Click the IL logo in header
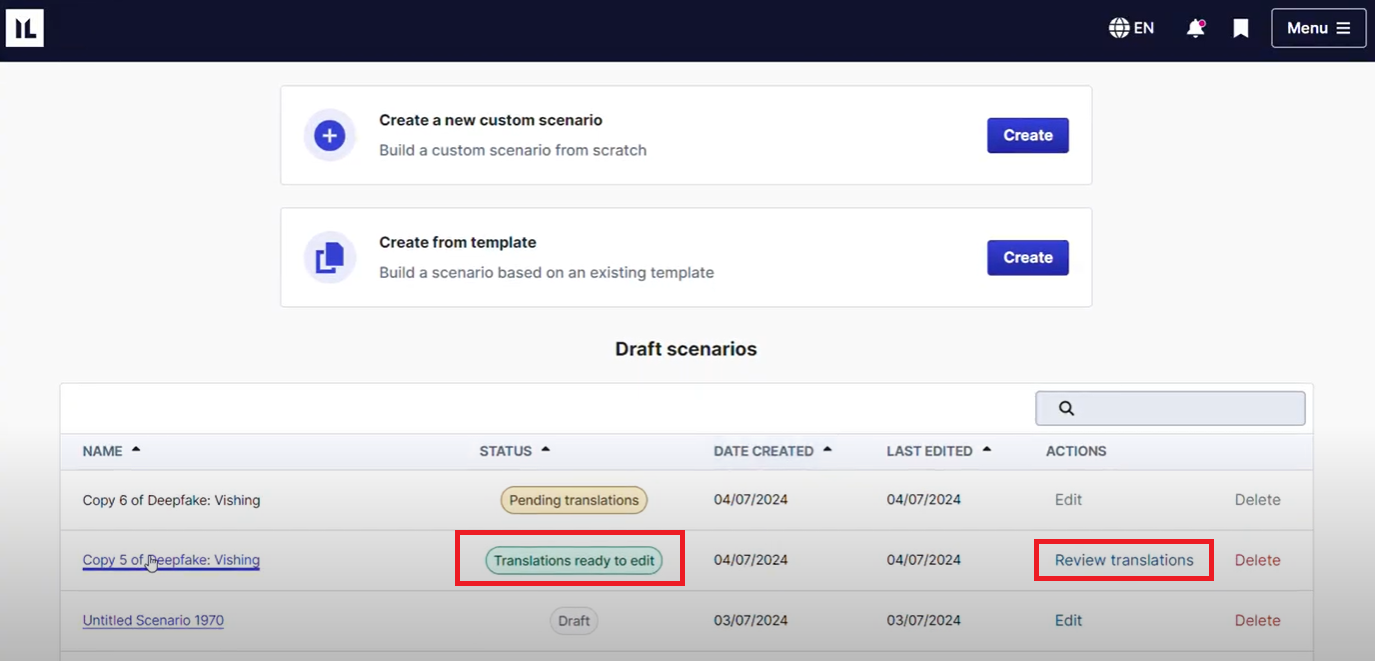This screenshot has height=661, width=1375. [x=24, y=28]
